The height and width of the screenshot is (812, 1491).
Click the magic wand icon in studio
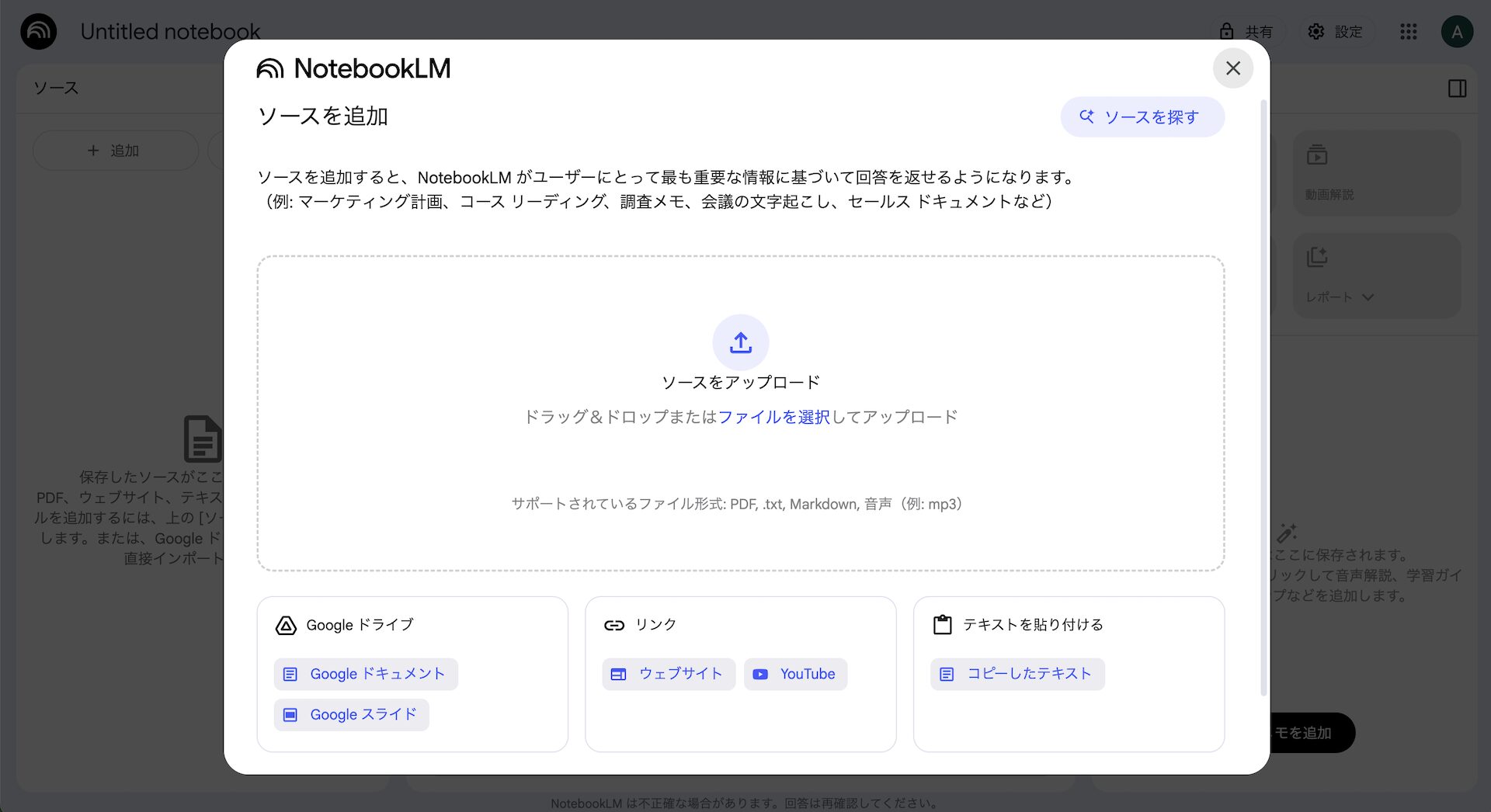(1287, 533)
